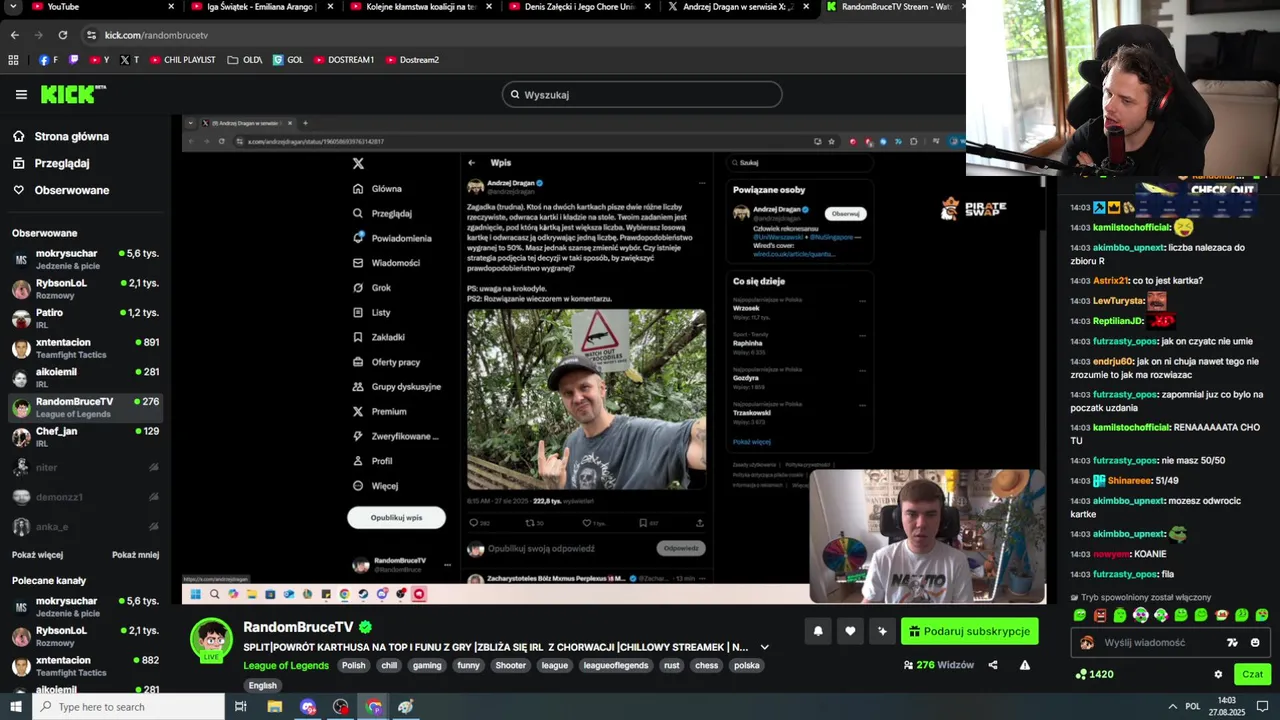Image resolution: width=1280 pixels, height=720 pixels.
Task: Click the chat commands slash icon
Action: (1232, 643)
